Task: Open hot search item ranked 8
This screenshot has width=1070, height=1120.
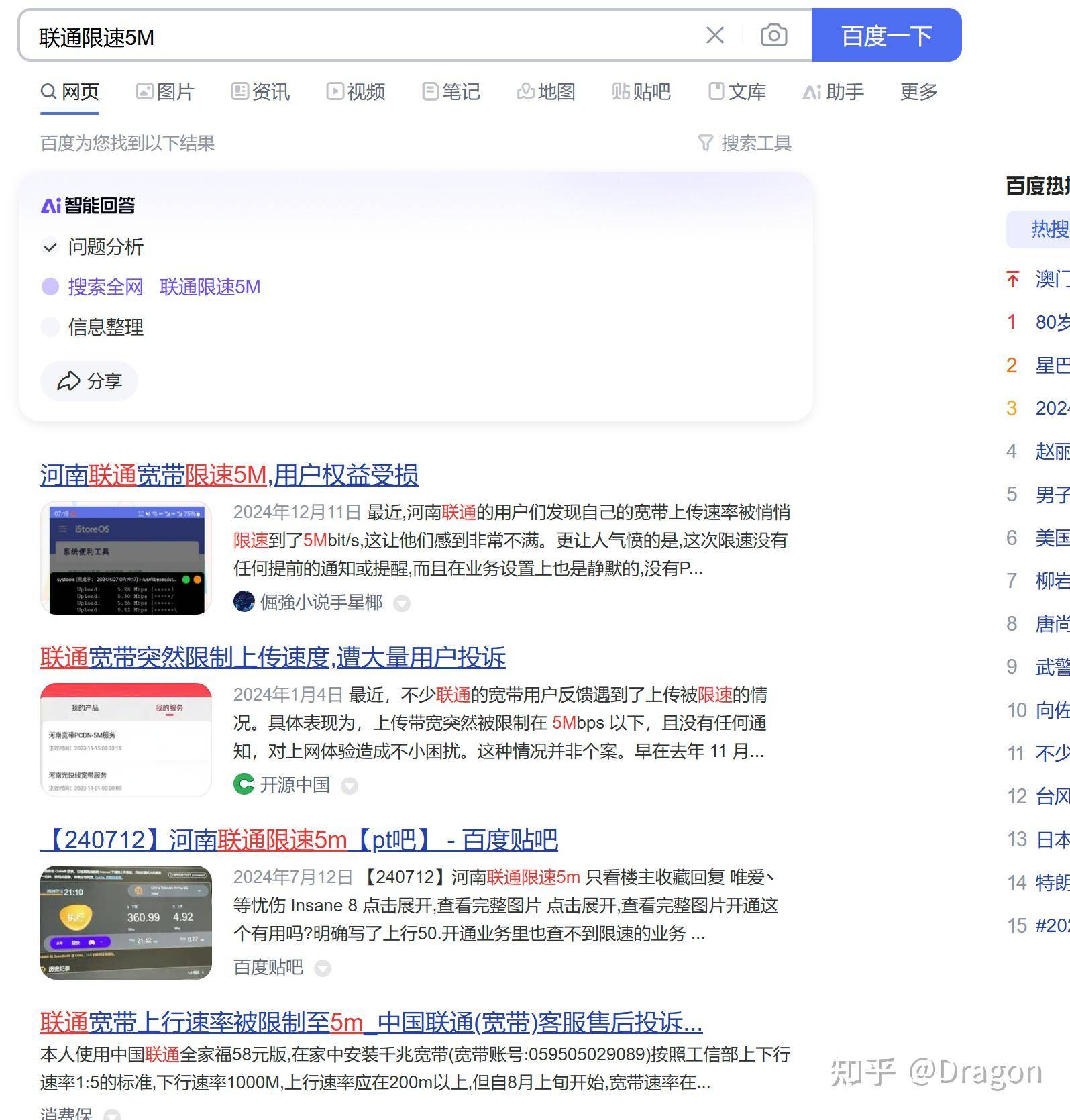Action: pyautogui.click(x=1052, y=624)
